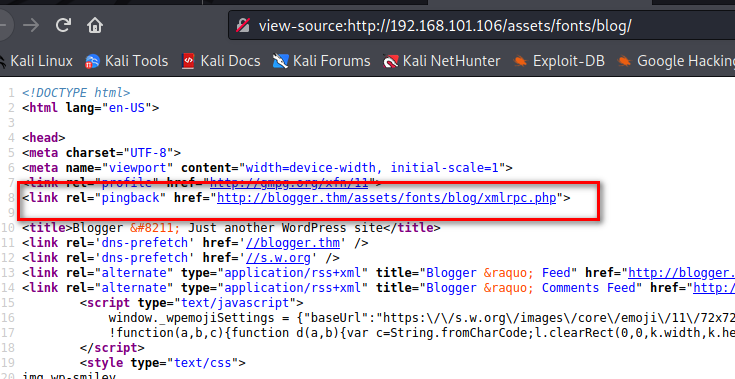735x379 pixels.
Task: Click the "UTF-8" charset value
Action: click(148, 153)
